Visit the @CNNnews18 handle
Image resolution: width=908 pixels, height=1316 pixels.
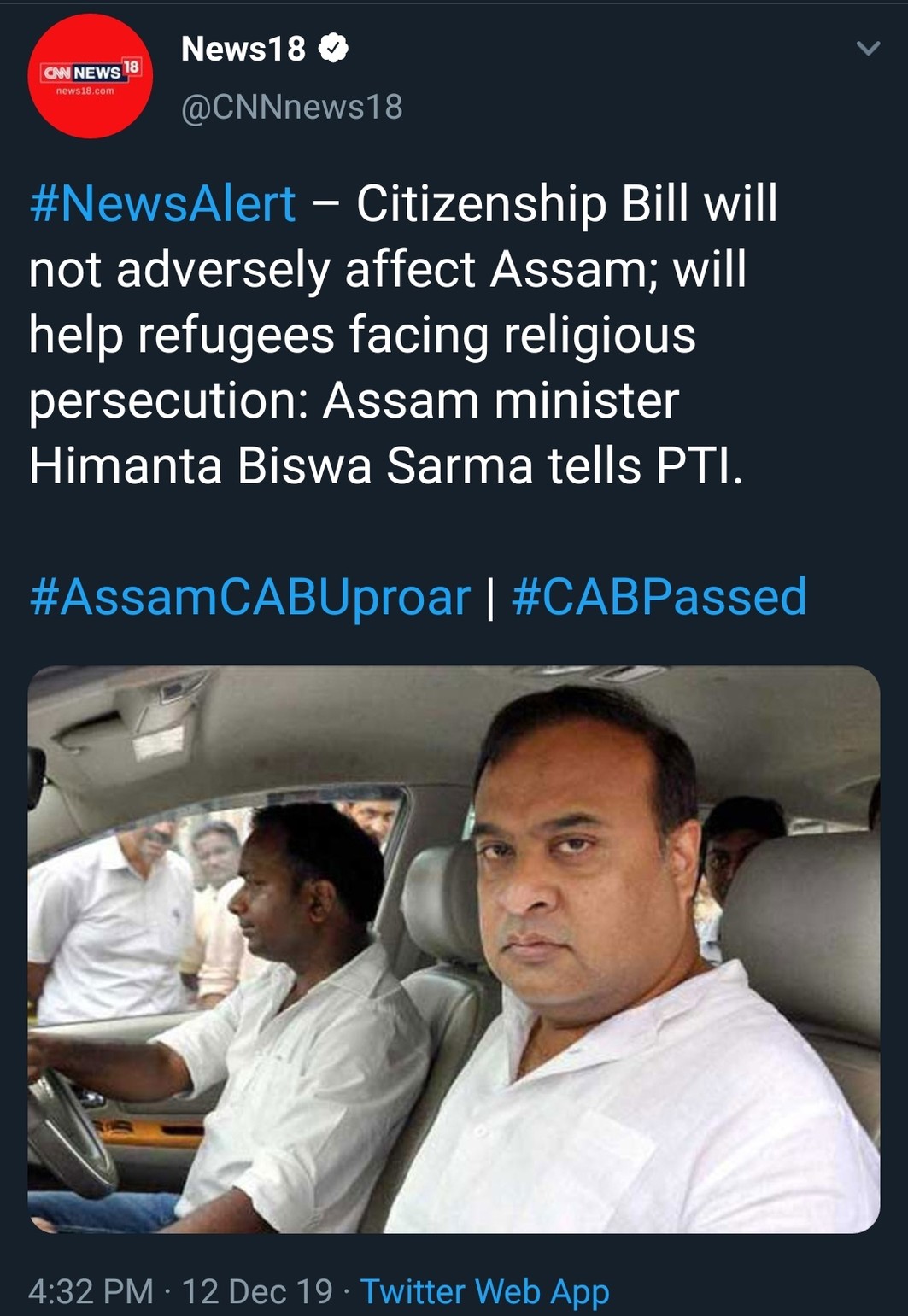[291, 107]
